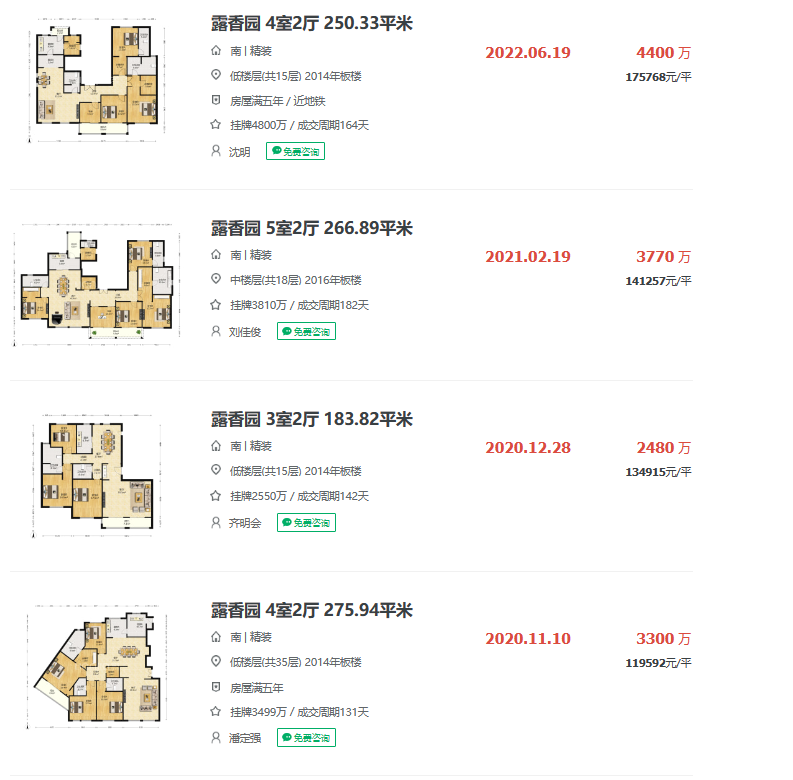This screenshot has height=780, width=793.
Task: Click the agent person icon beside 潘定强
Action: [x=215, y=738]
